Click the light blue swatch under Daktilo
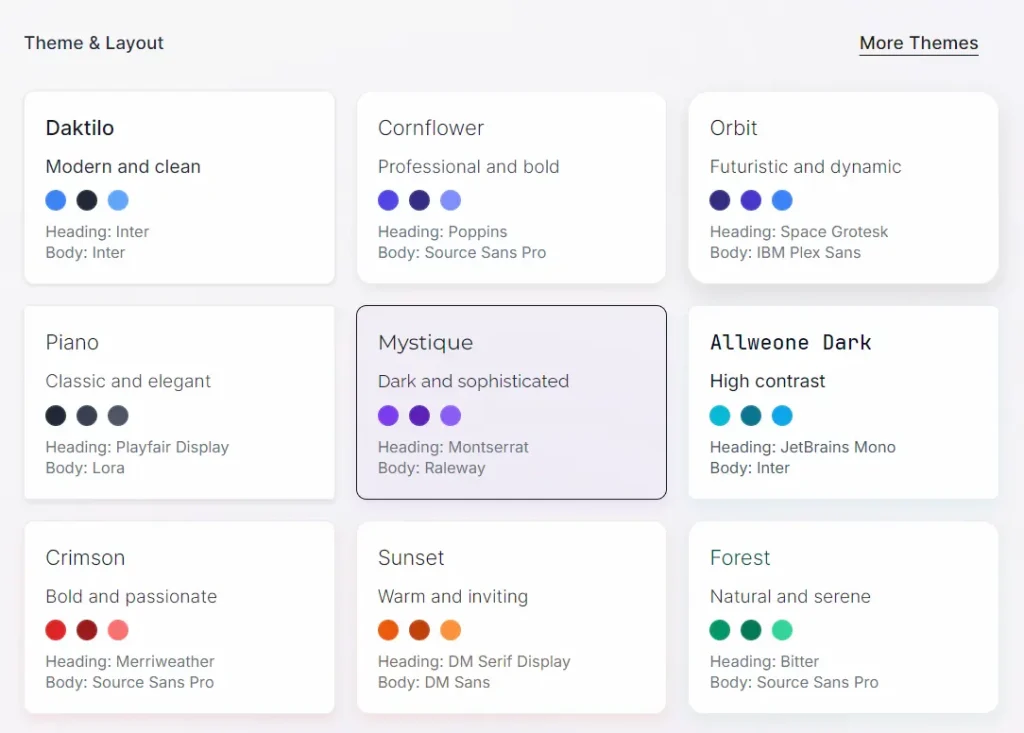 (117, 200)
